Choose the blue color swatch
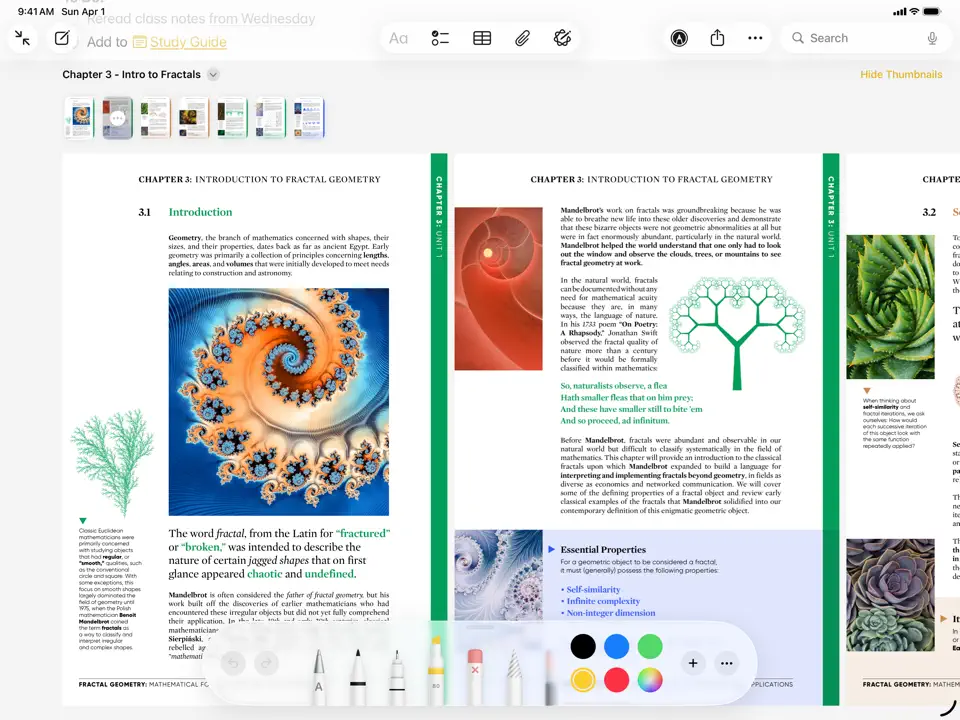Viewport: 960px width, 720px height. point(617,646)
